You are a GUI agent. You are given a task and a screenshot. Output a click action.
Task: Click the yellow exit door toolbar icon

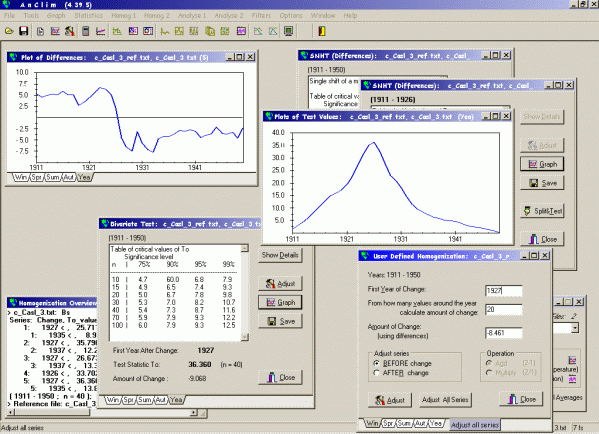pos(322,31)
